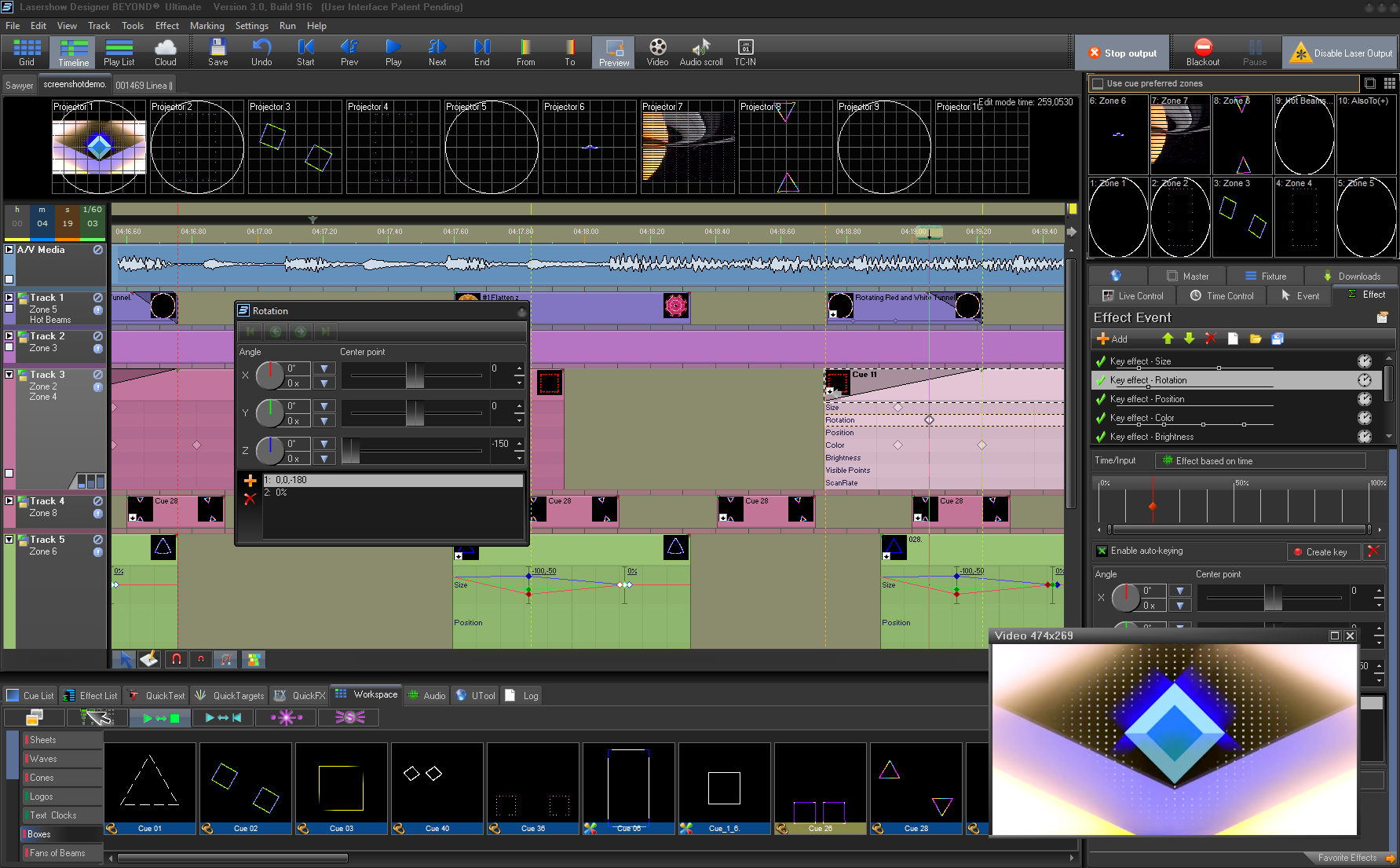The image size is (1400, 868).
Task: Open X angle dropdown in Rotation window
Action: click(x=323, y=368)
